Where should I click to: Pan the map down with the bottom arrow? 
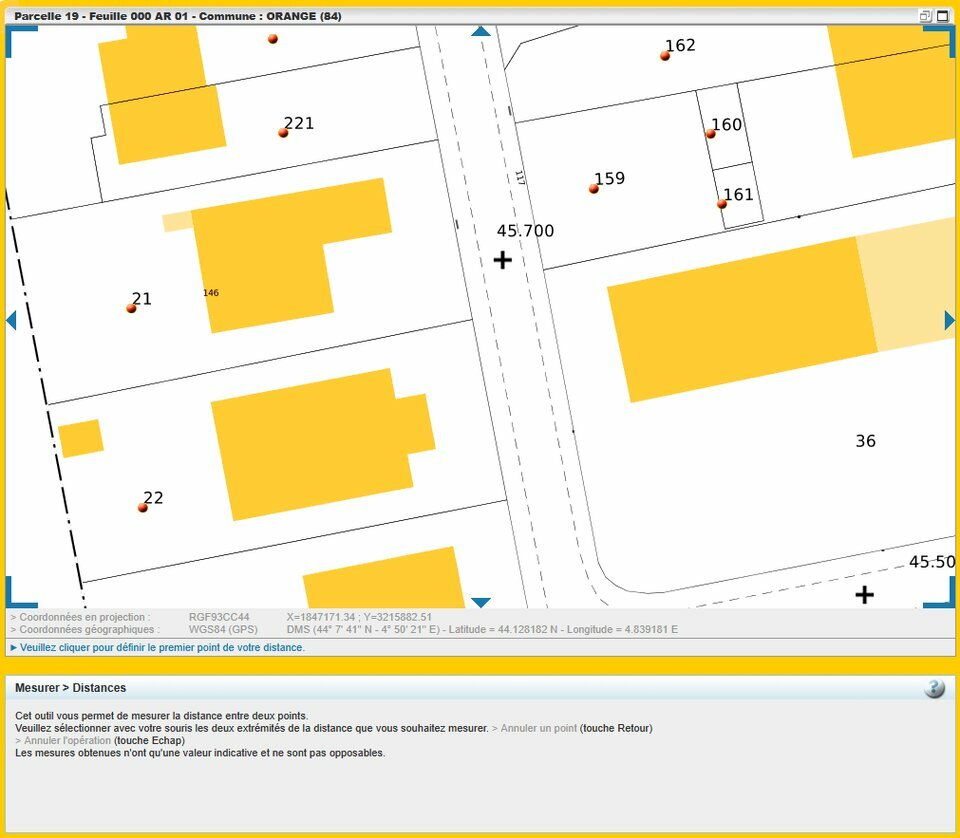click(x=481, y=602)
